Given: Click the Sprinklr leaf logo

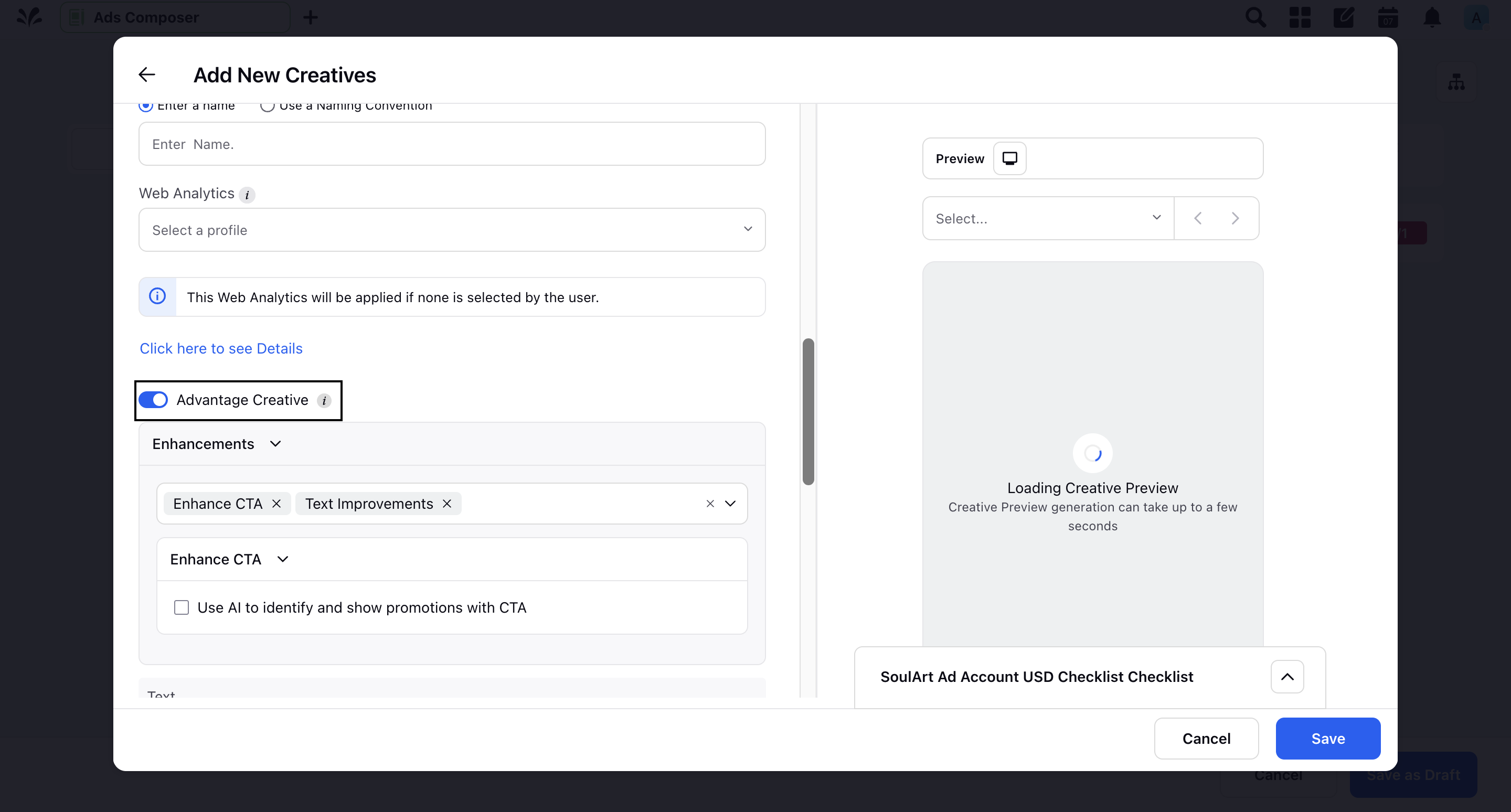Looking at the screenshot, I should point(29,17).
